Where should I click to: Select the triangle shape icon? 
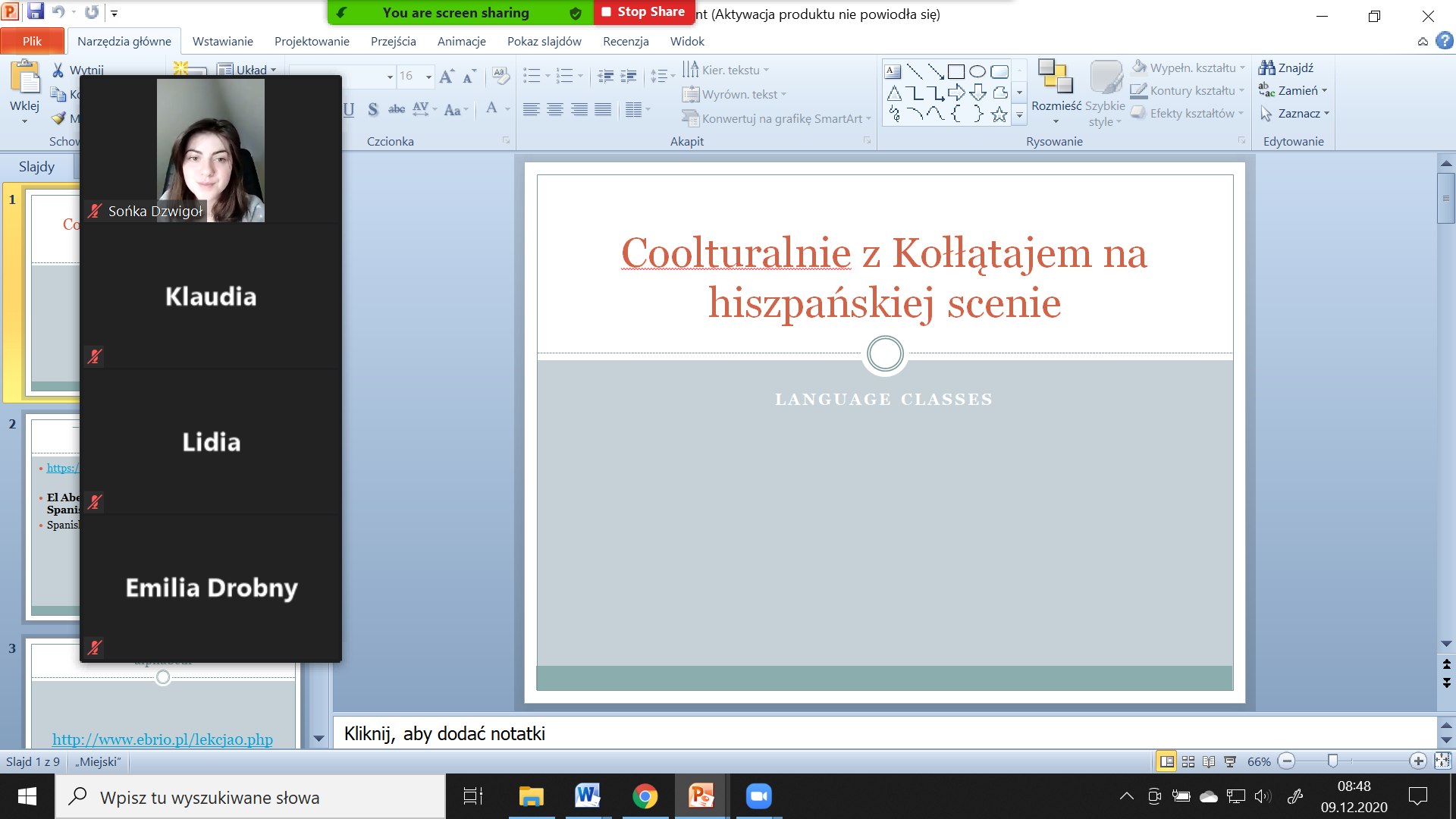894,93
